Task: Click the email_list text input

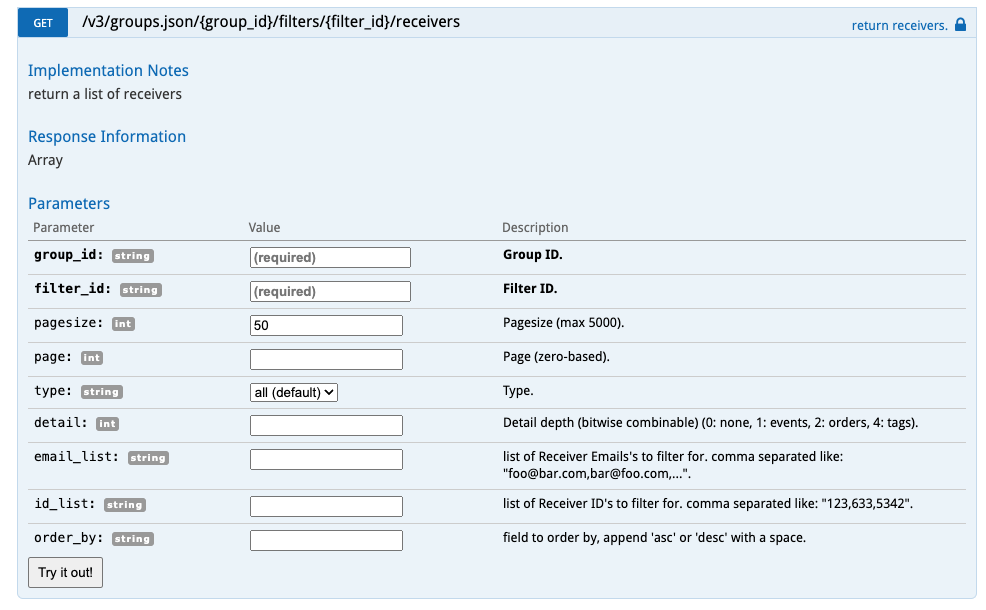Action: pyautogui.click(x=326, y=459)
